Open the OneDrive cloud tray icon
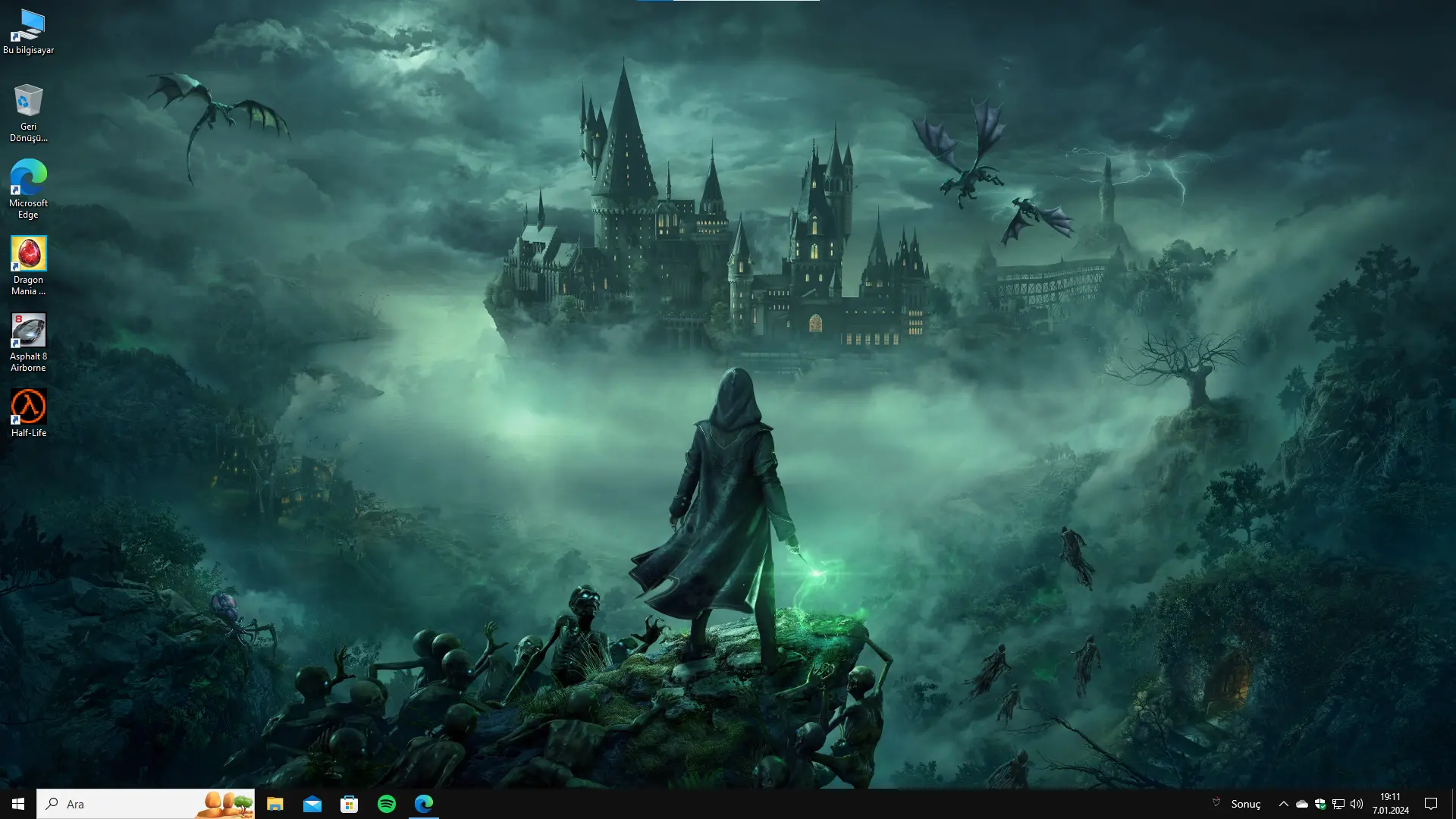Screen dimensions: 1456x819 (x=1302, y=804)
